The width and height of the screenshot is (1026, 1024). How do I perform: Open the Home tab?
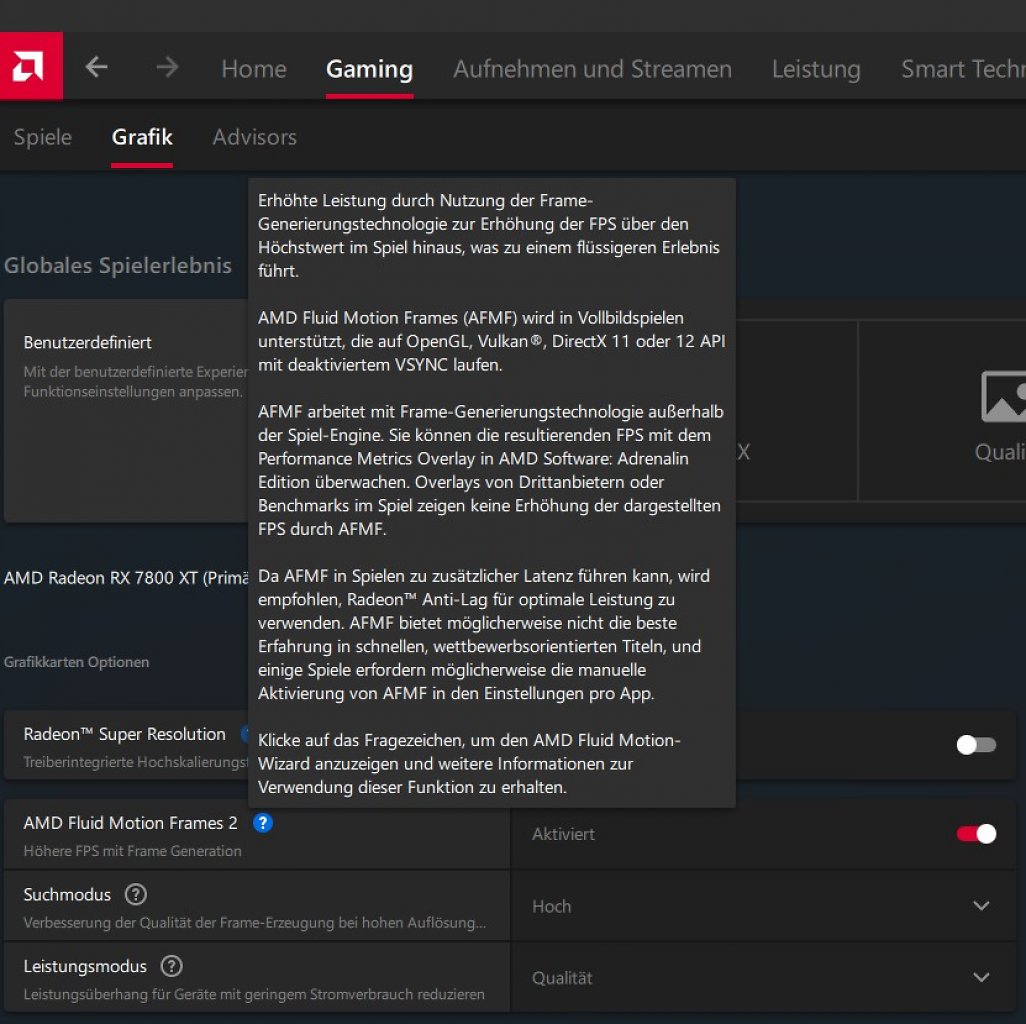(254, 69)
